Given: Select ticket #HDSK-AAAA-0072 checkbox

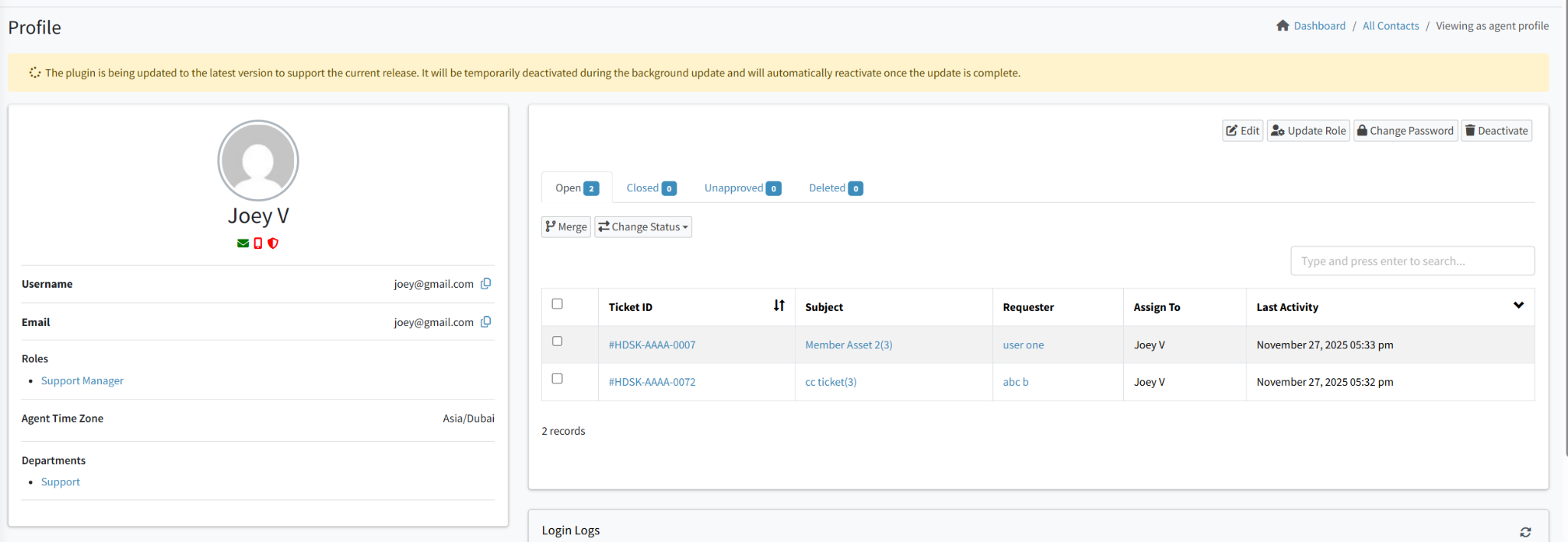Looking at the screenshot, I should coord(557,379).
